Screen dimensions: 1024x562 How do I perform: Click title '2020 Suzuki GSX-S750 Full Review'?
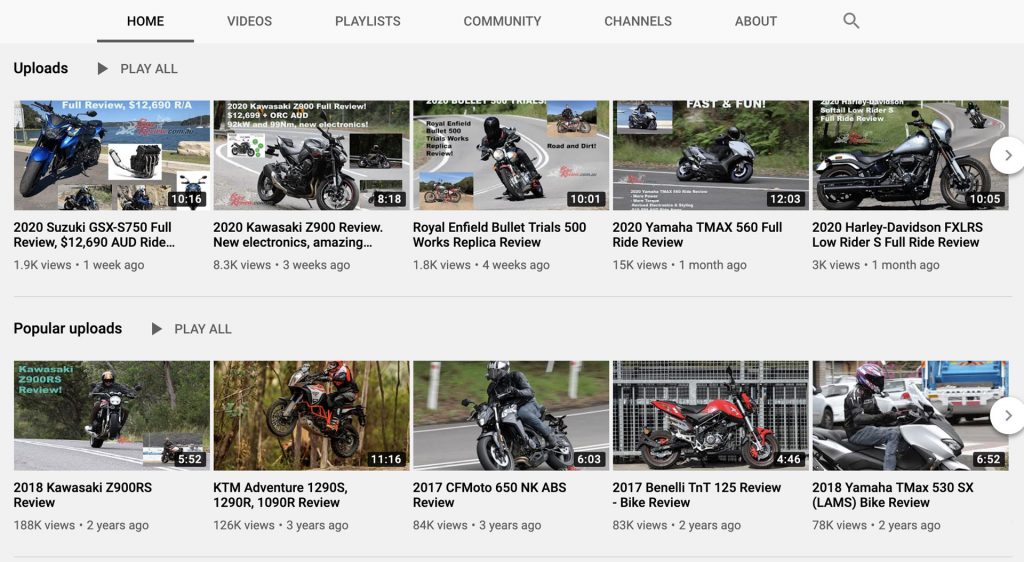point(94,235)
